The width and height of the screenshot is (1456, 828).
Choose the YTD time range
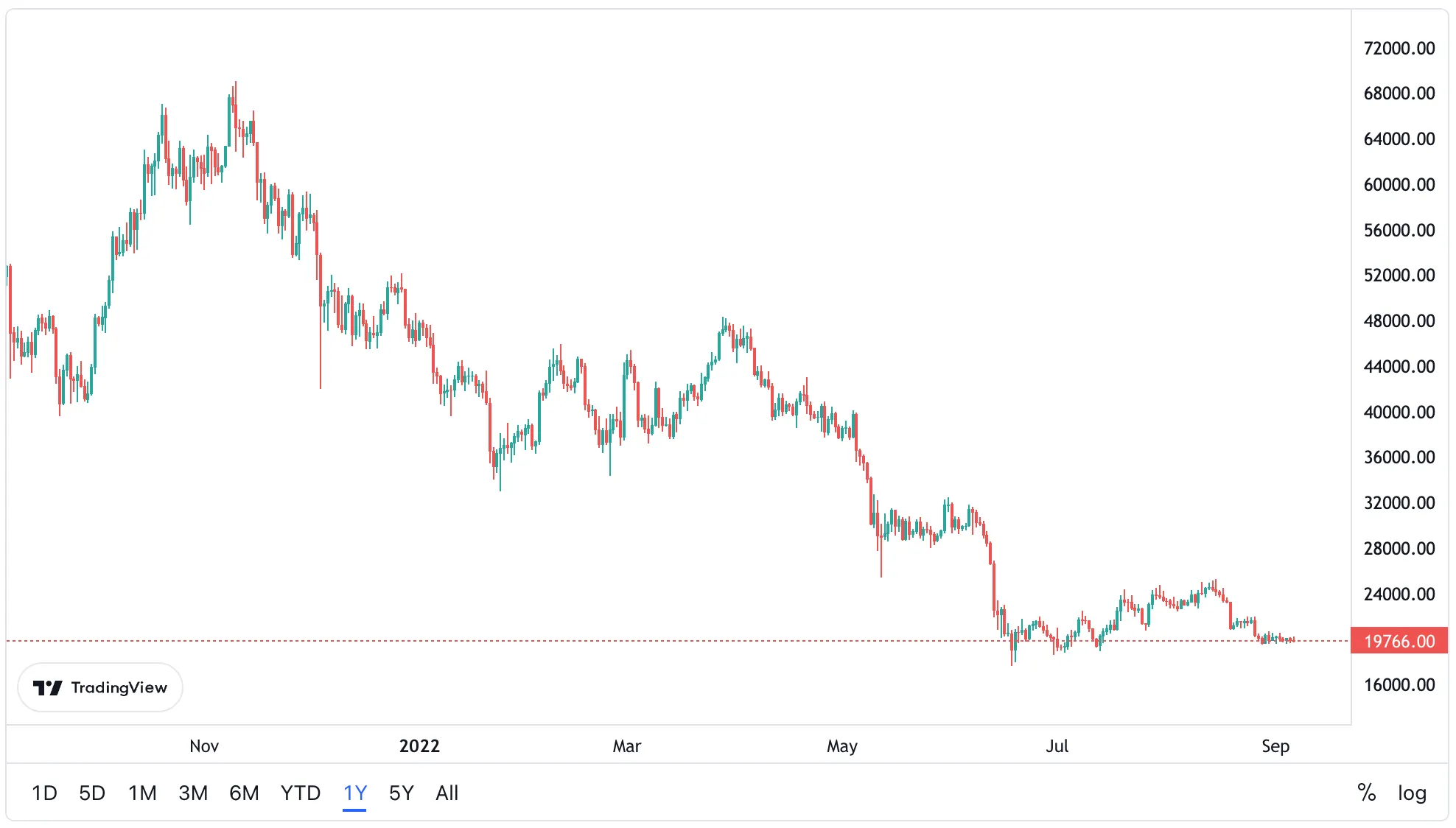301,793
